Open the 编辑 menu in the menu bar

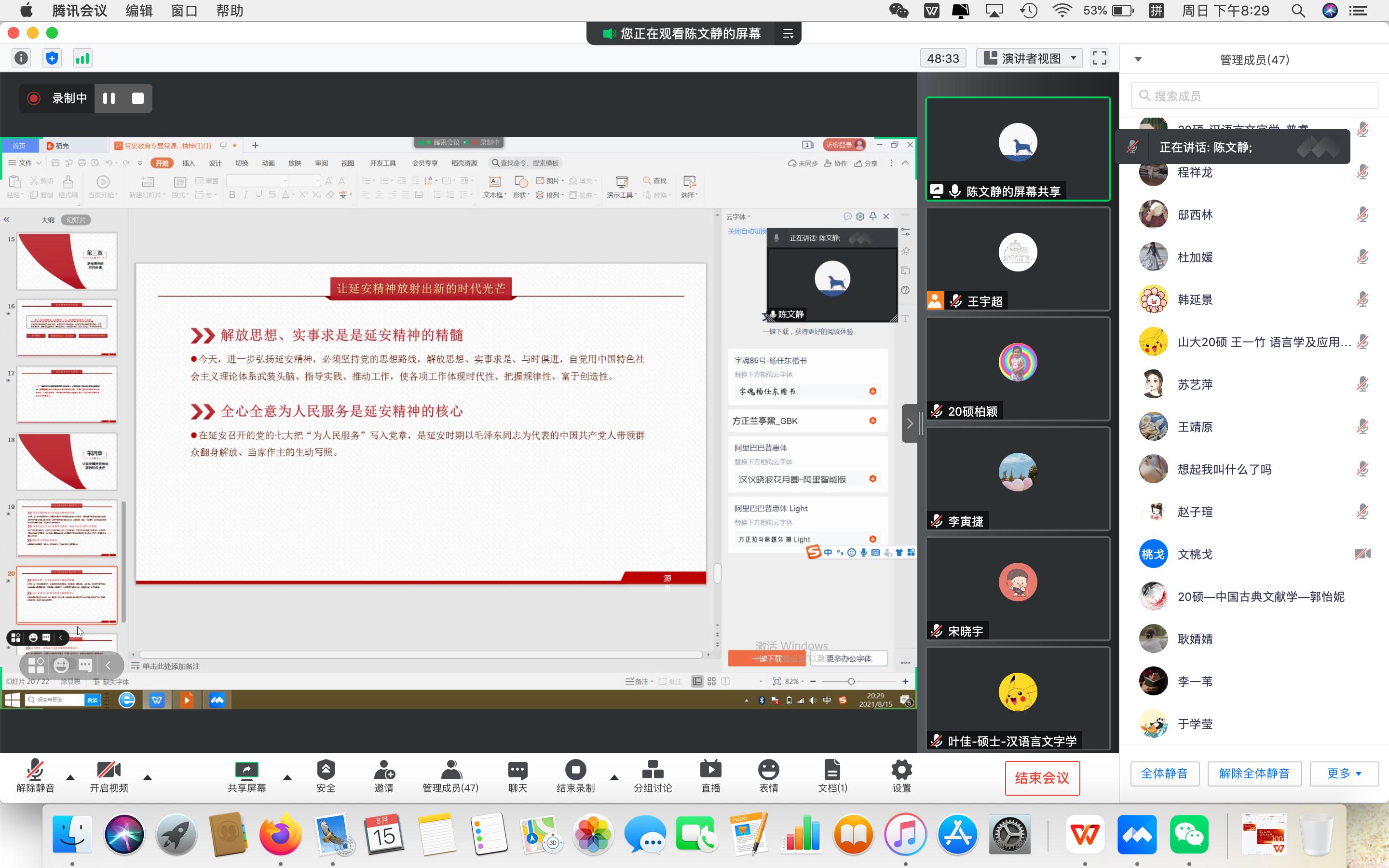coord(139,11)
